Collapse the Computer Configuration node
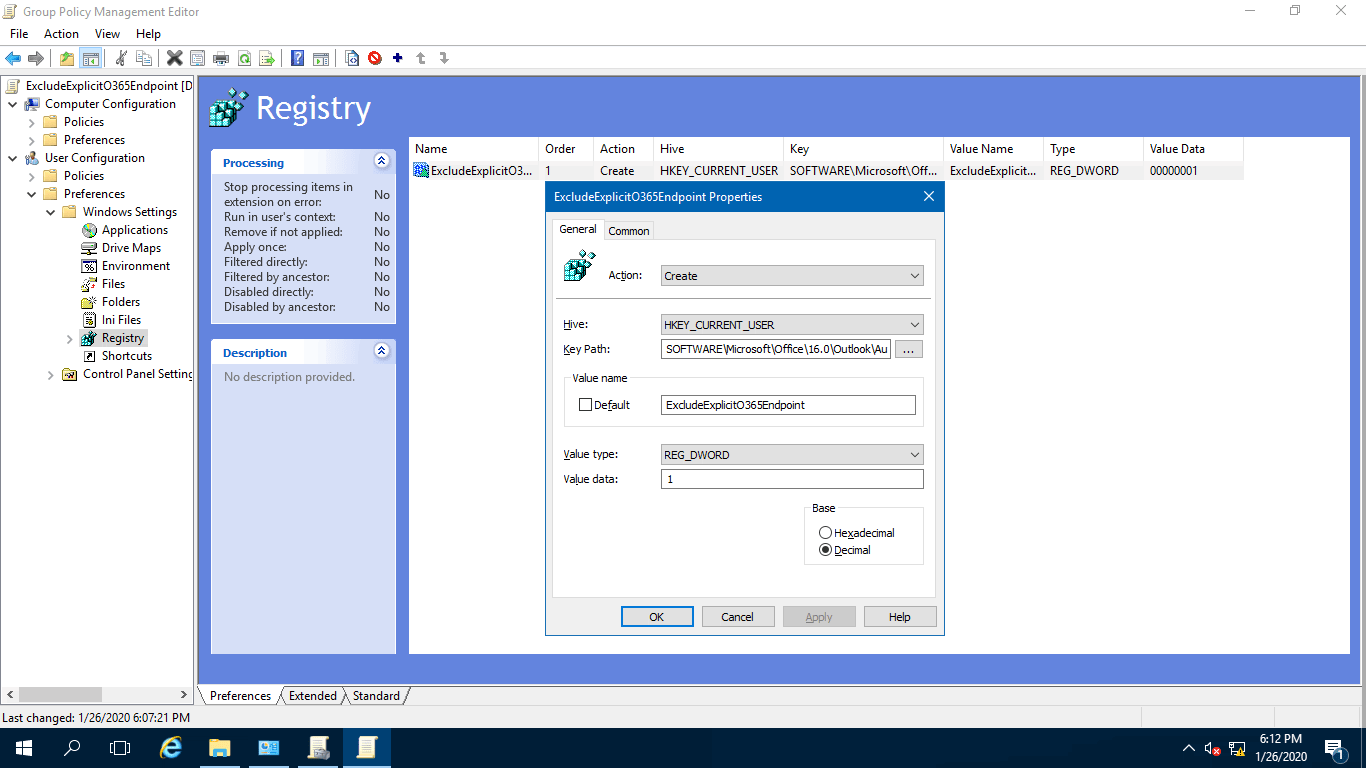This screenshot has height=768, width=1366. tap(12, 104)
